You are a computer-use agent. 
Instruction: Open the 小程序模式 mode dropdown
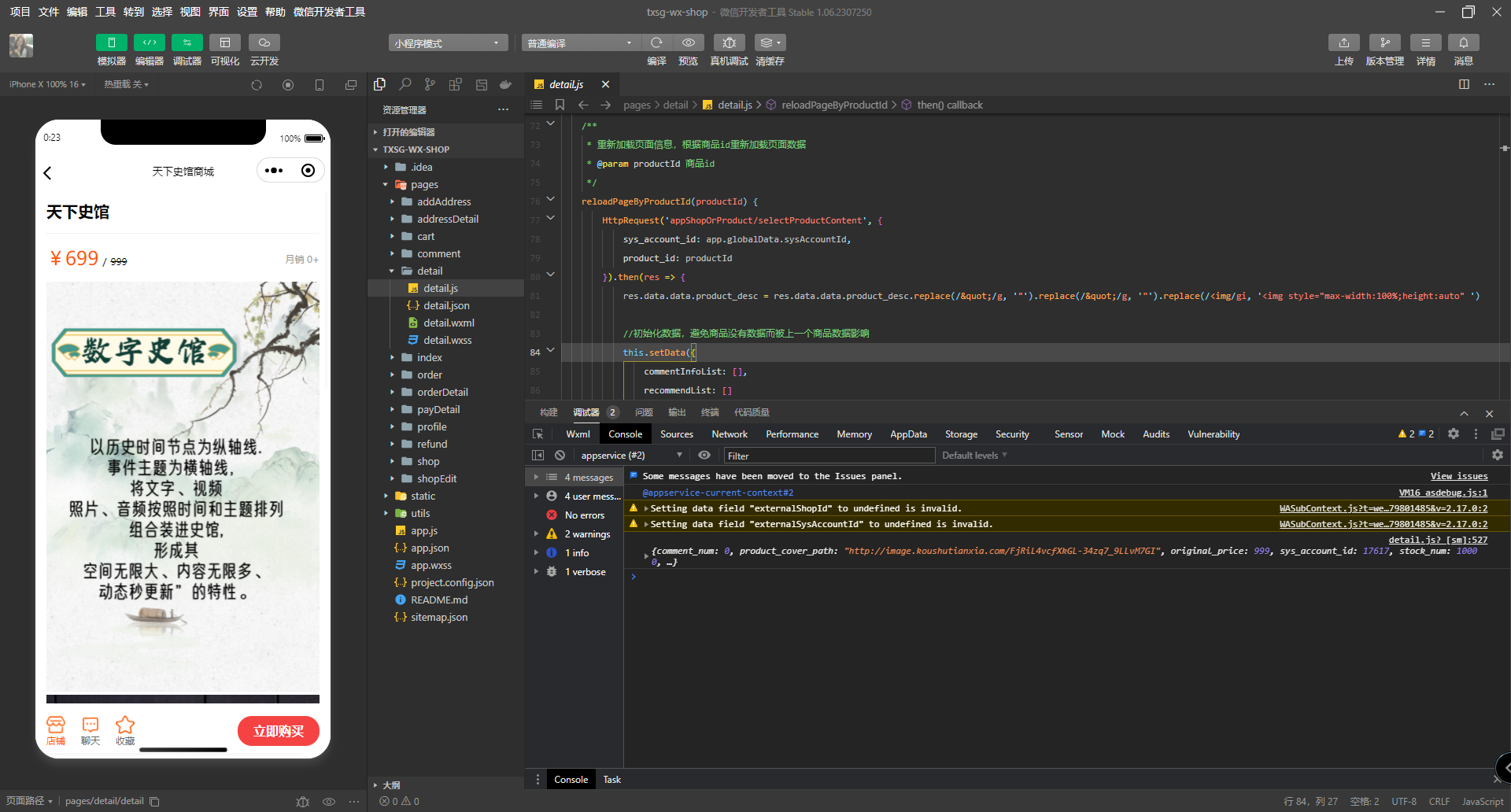click(x=448, y=43)
